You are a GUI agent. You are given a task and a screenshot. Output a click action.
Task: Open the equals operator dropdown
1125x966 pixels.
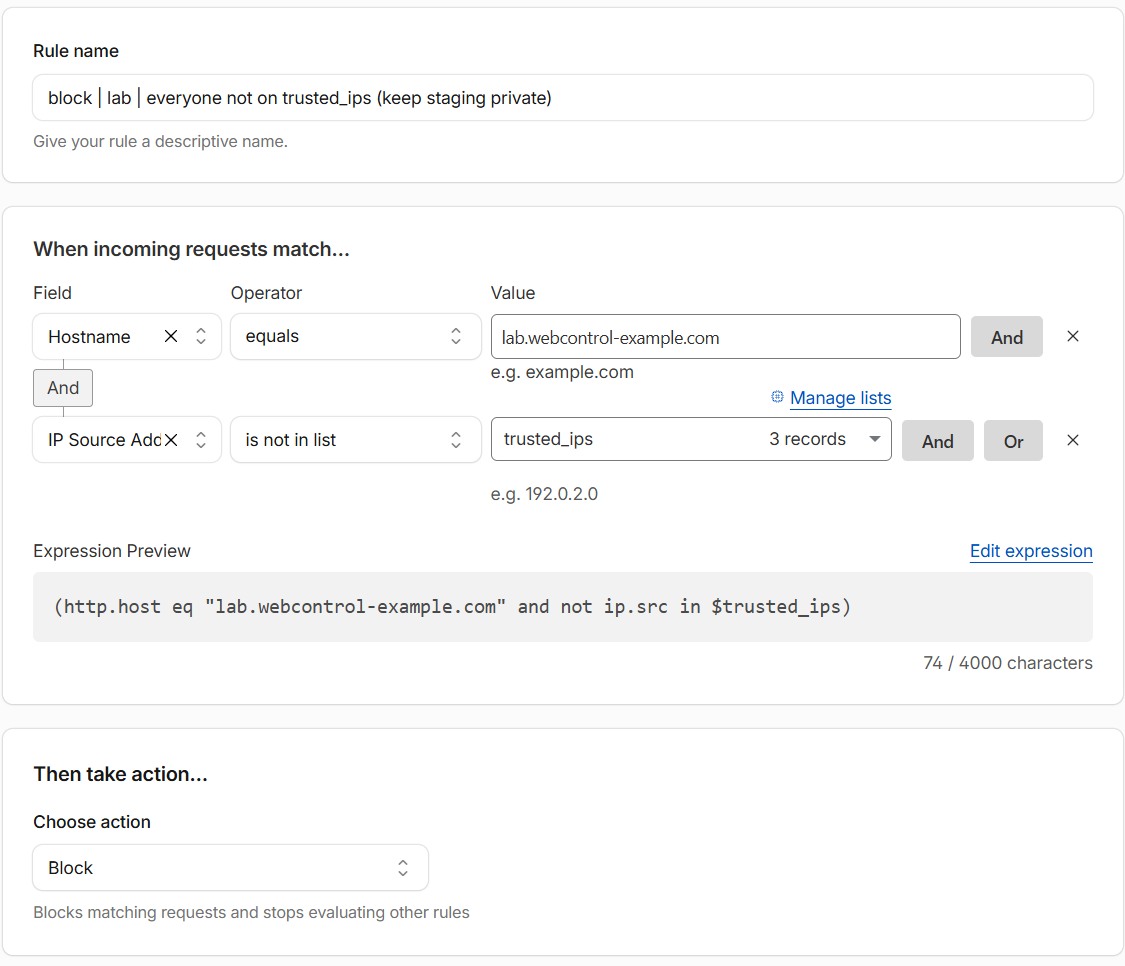tap(355, 337)
